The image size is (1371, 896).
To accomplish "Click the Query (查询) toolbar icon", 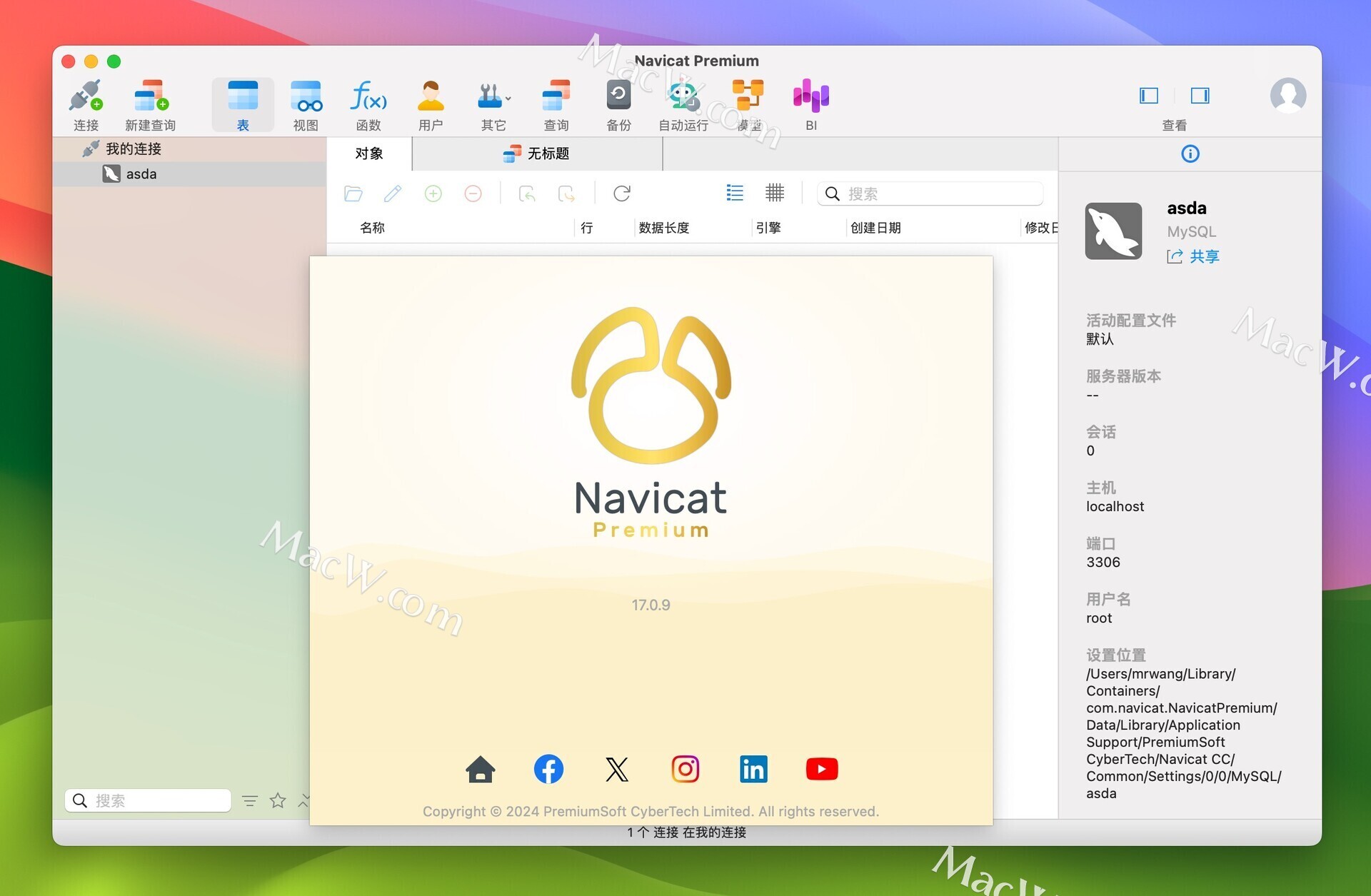I will (556, 105).
